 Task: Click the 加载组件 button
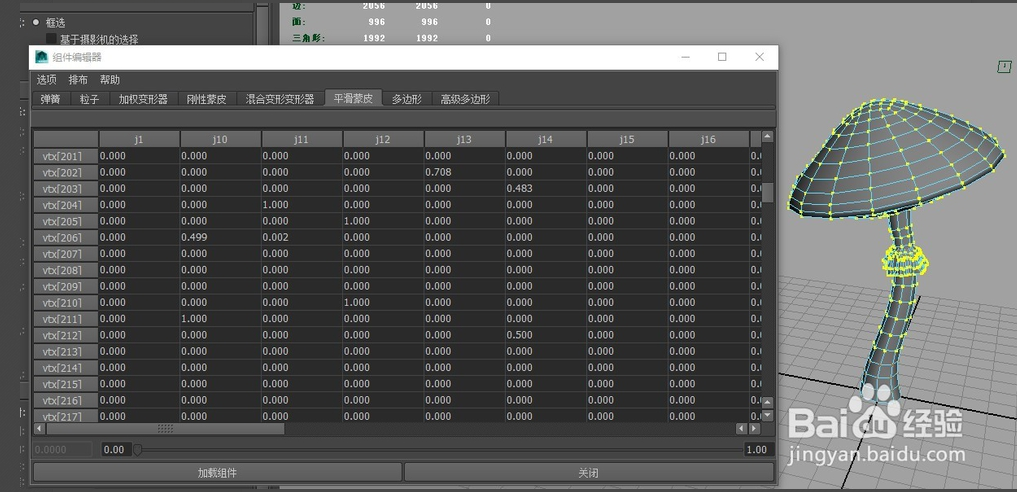click(217, 473)
